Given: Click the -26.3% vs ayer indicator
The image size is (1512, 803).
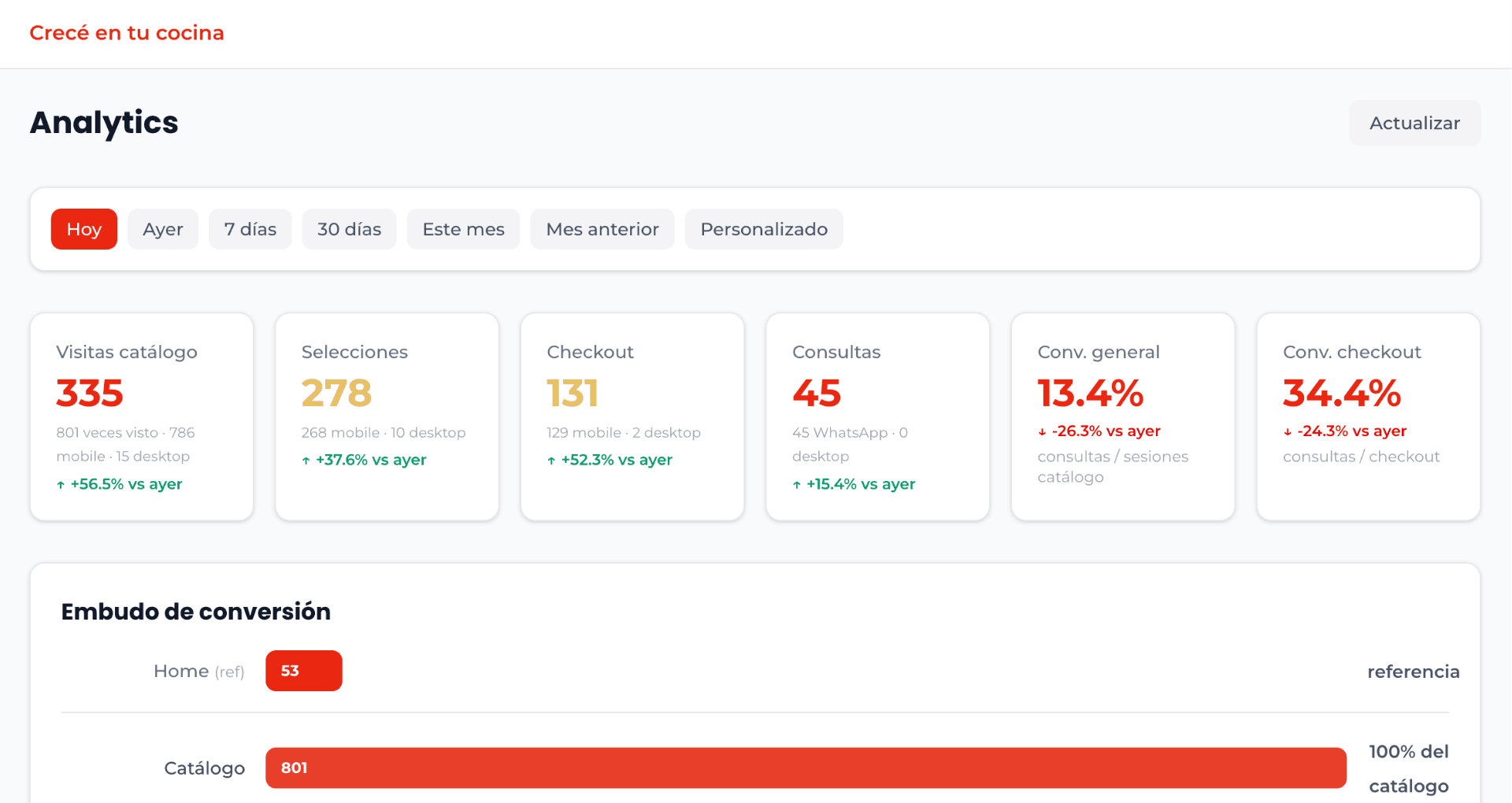Looking at the screenshot, I should tap(1099, 431).
